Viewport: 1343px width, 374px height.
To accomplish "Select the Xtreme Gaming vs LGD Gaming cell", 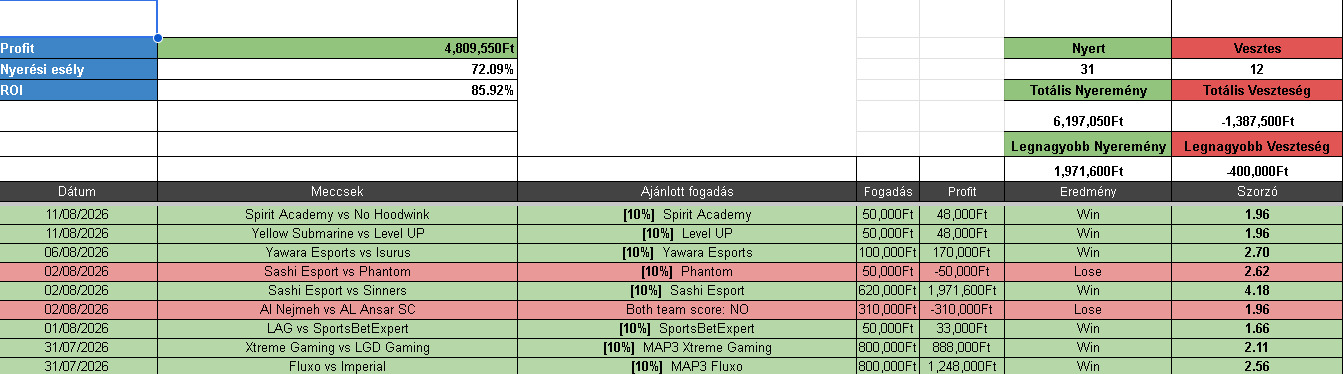I will 337,347.
